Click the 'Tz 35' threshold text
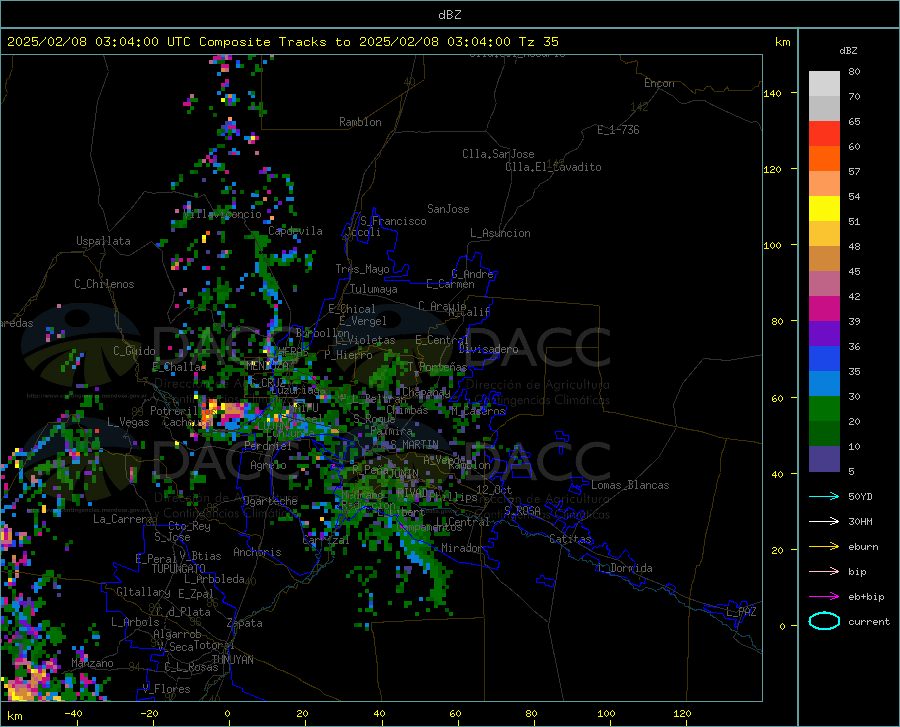Viewport: 900px width, 727px height. [x=538, y=42]
